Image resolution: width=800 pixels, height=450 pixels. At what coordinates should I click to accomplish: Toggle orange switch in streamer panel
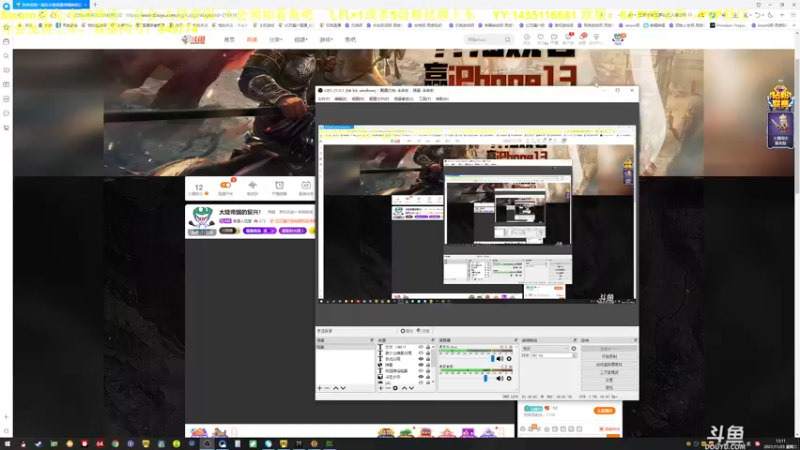225,185
